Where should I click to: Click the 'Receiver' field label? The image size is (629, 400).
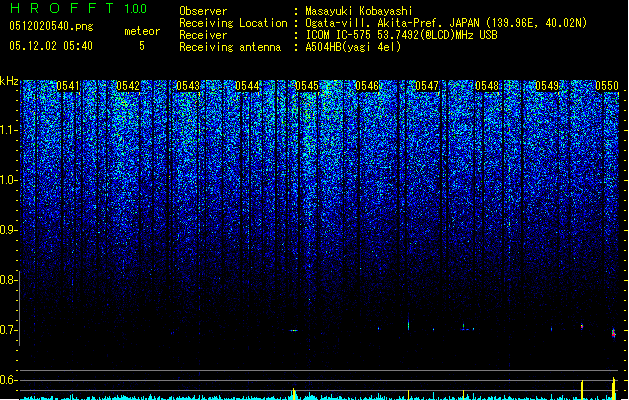(x=203, y=35)
